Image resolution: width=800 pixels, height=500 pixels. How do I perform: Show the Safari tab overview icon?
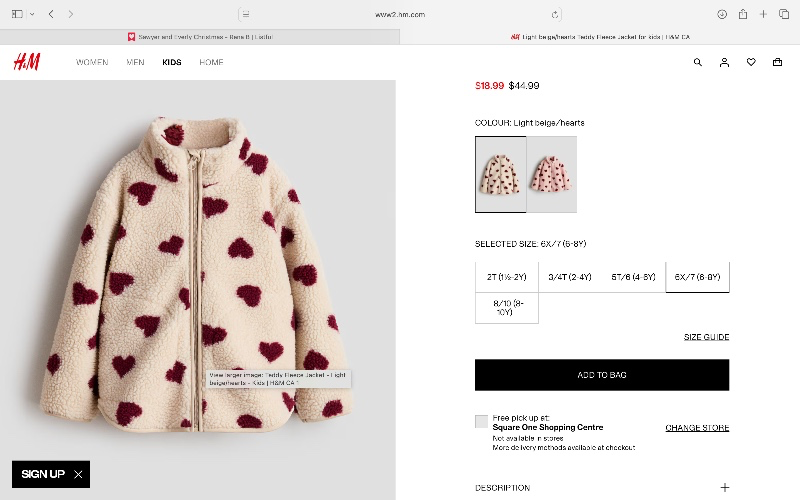coord(784,14)
